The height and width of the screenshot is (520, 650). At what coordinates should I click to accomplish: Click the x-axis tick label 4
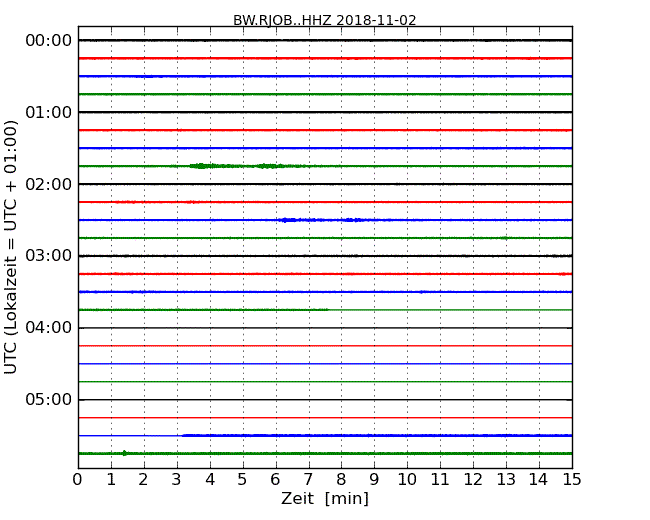tap(210, 479)
